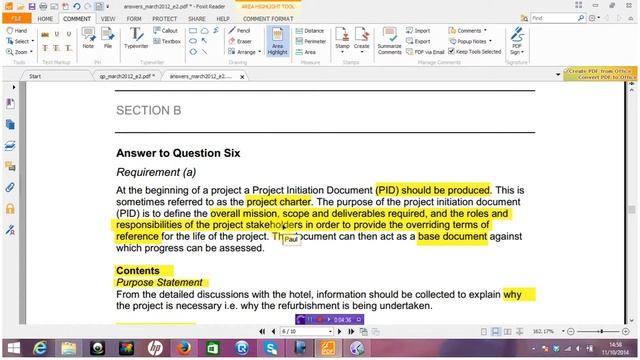This screenshot has height=360, width=640.
Task: Select the Callout tool
Action: [x=165, y=31]
